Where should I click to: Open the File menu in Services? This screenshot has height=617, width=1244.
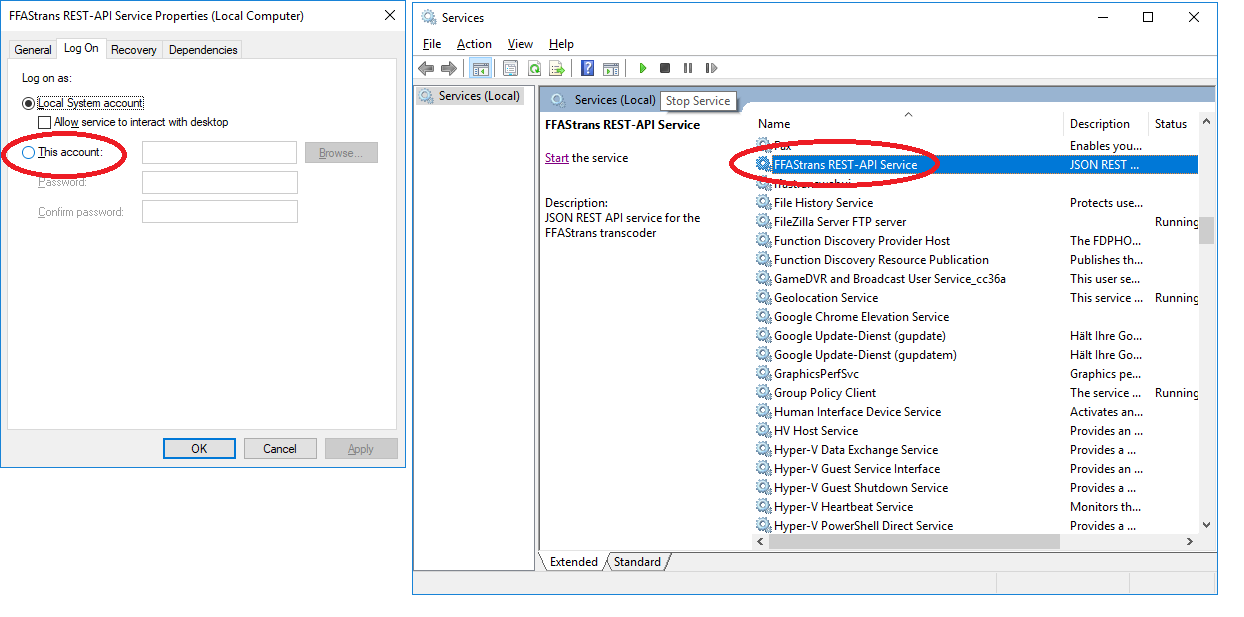432,44
